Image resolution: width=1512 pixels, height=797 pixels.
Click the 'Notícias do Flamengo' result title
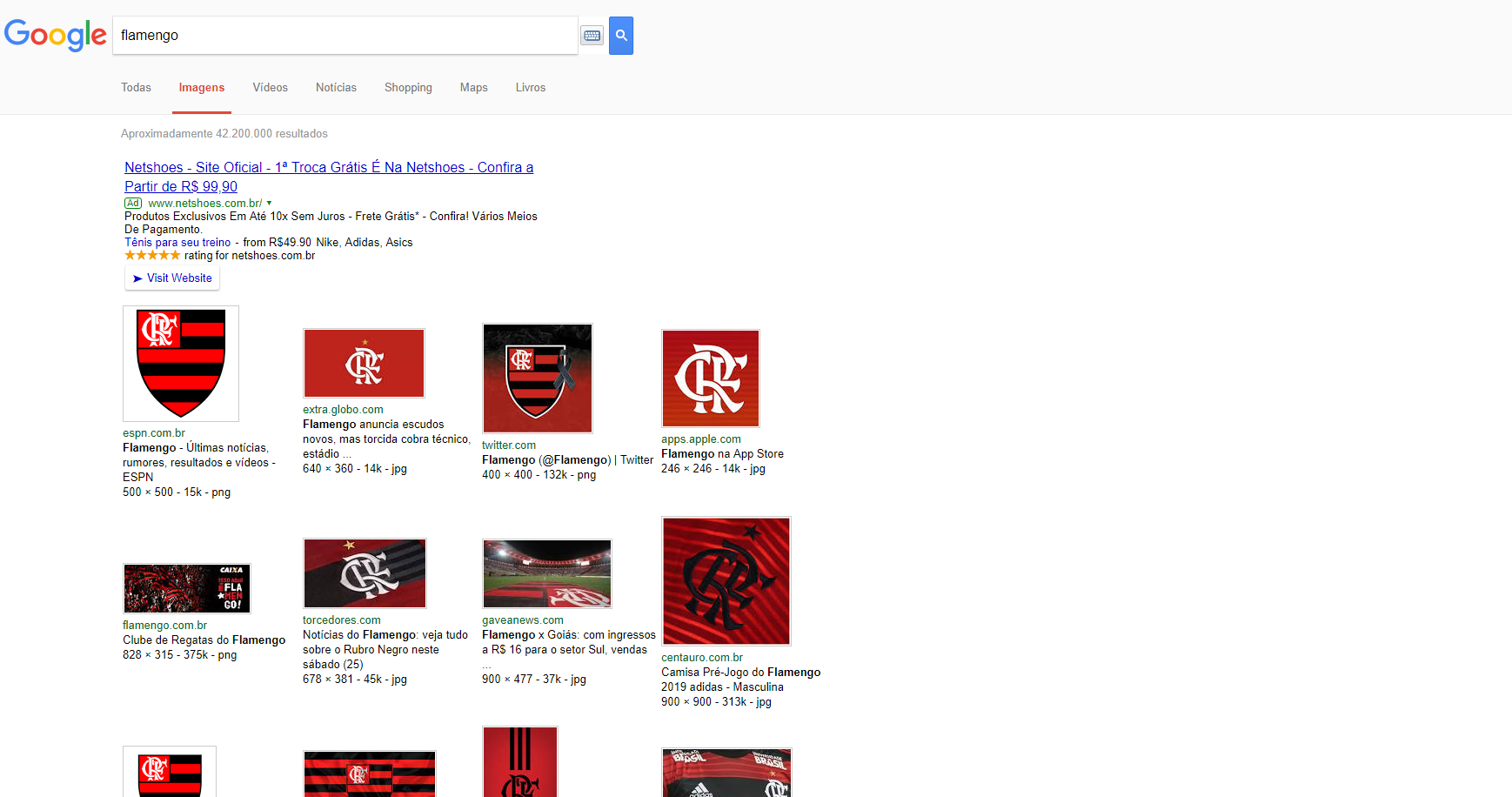pos(385,650)
